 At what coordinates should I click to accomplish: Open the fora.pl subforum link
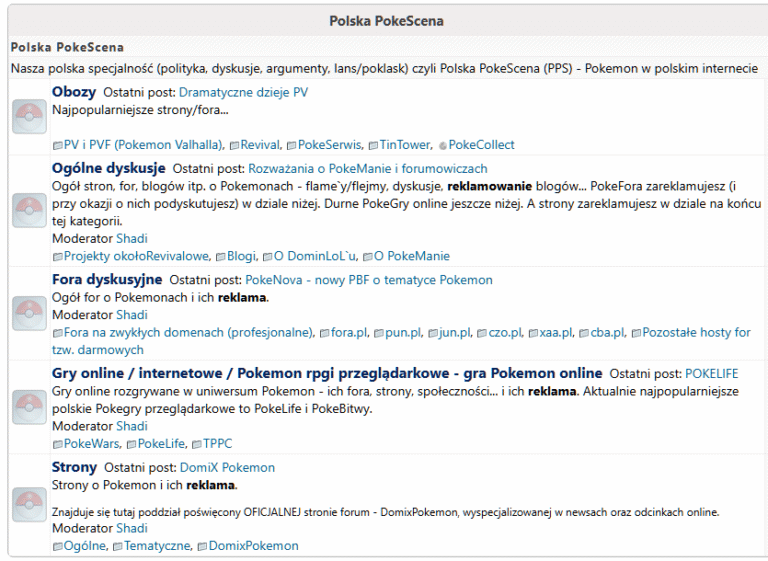(349, 332)
